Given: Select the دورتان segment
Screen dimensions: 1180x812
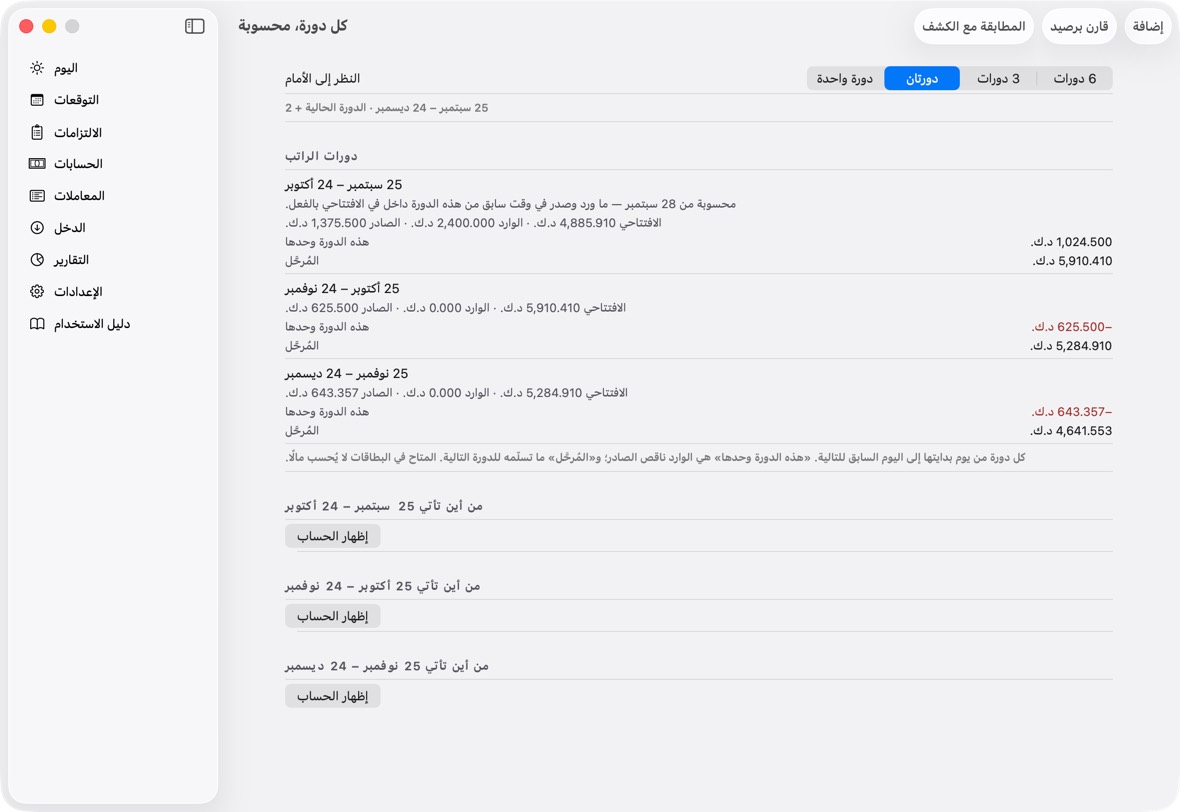Looking at the screenshot, I should (x=922, y=78).
